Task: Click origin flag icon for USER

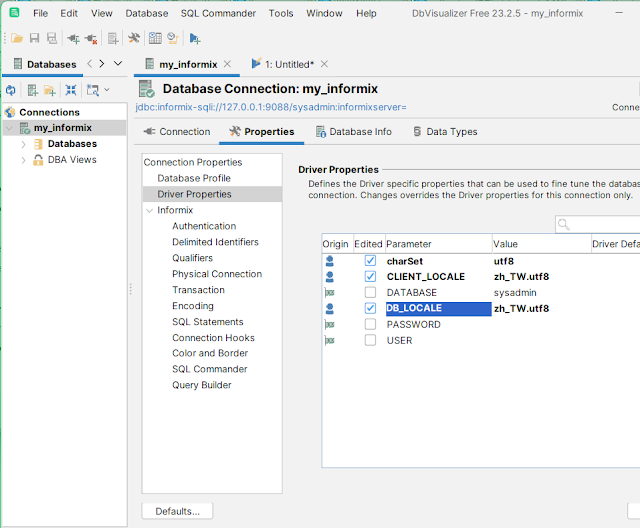Action: coord(329,340)
